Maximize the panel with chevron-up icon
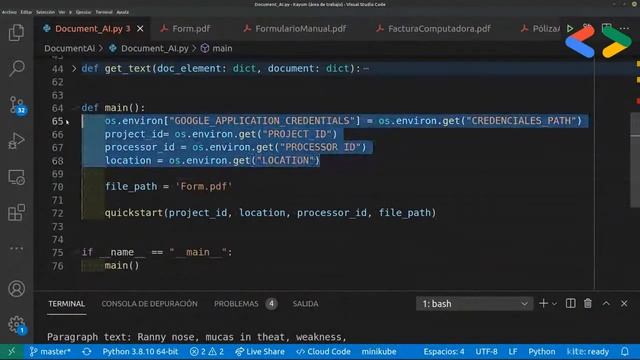The image size is (640, 360). click(x=606, y=303)
